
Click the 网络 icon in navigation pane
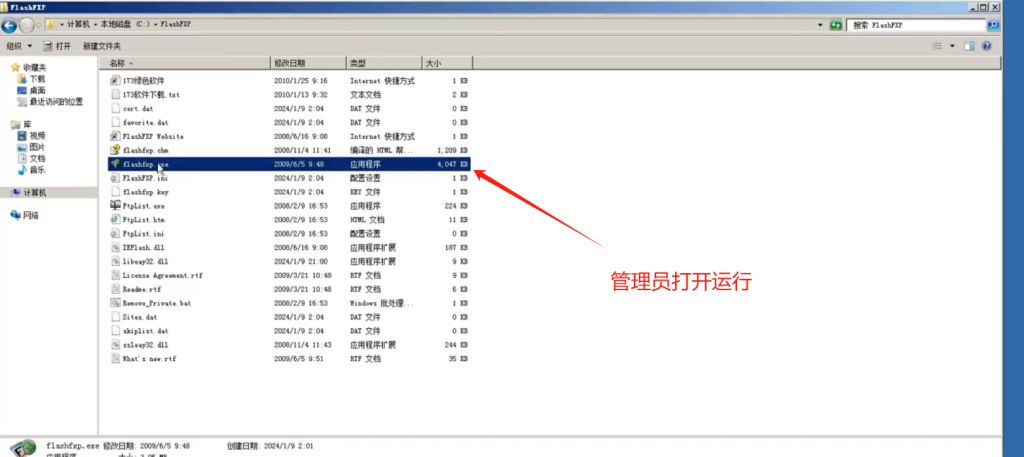(16, 215)
